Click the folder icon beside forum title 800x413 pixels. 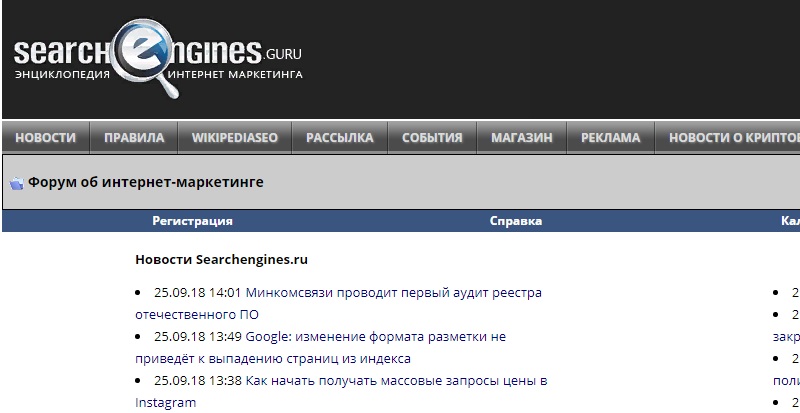click(16, 183)
